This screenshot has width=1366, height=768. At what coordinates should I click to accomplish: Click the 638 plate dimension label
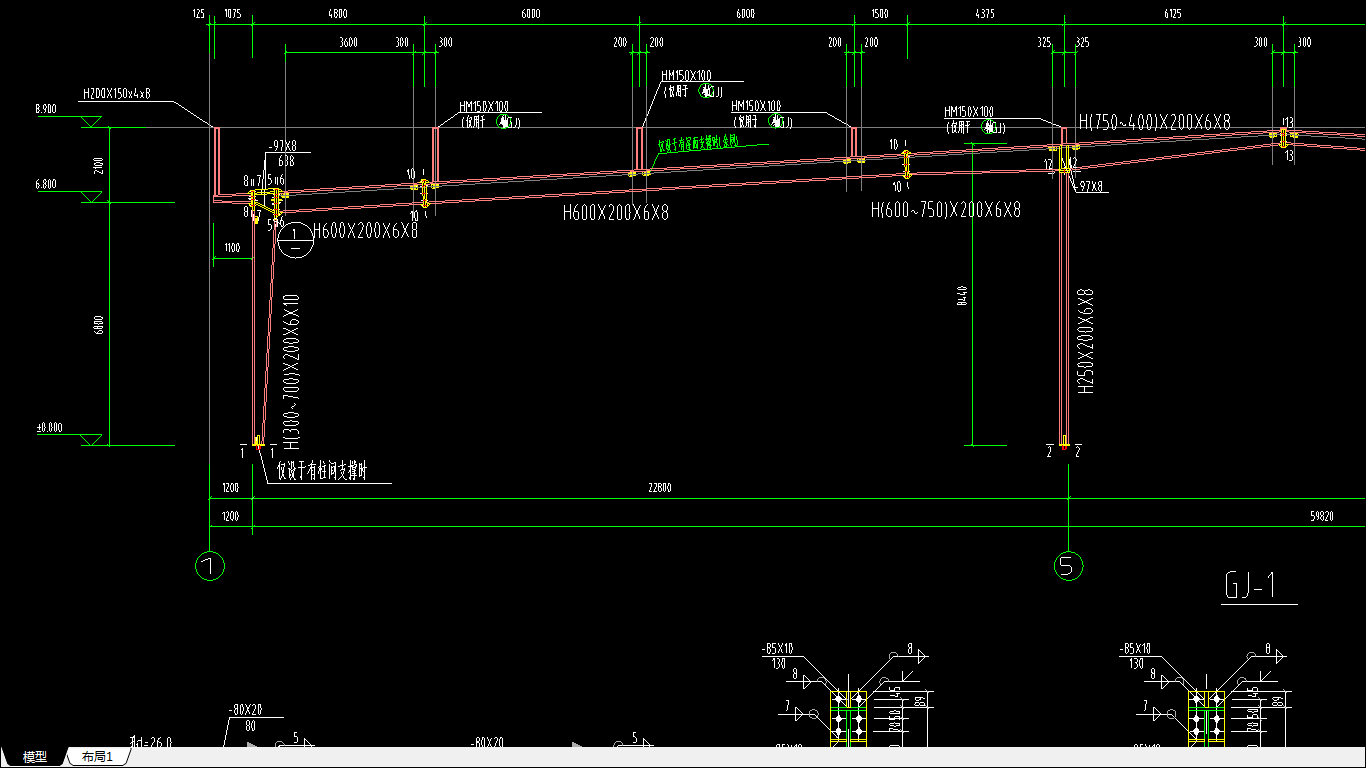[x=285, y=160]
